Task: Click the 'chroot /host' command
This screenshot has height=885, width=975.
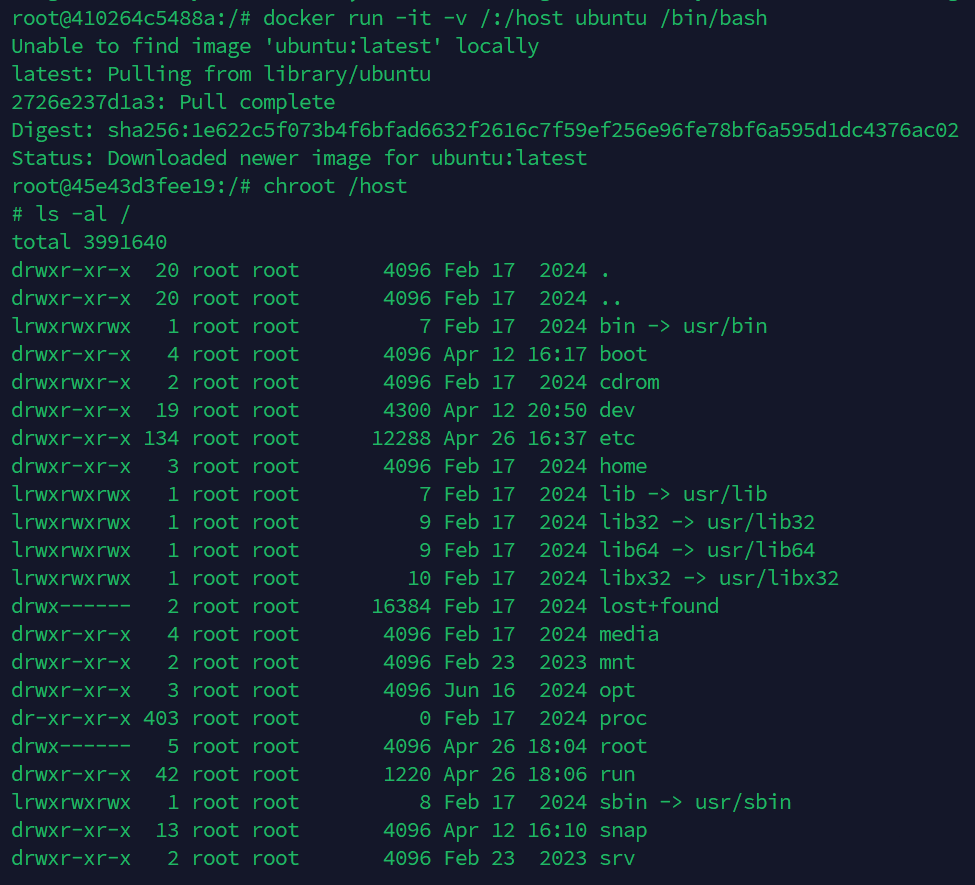Action: pyautogui.click(x=335, y=186)
